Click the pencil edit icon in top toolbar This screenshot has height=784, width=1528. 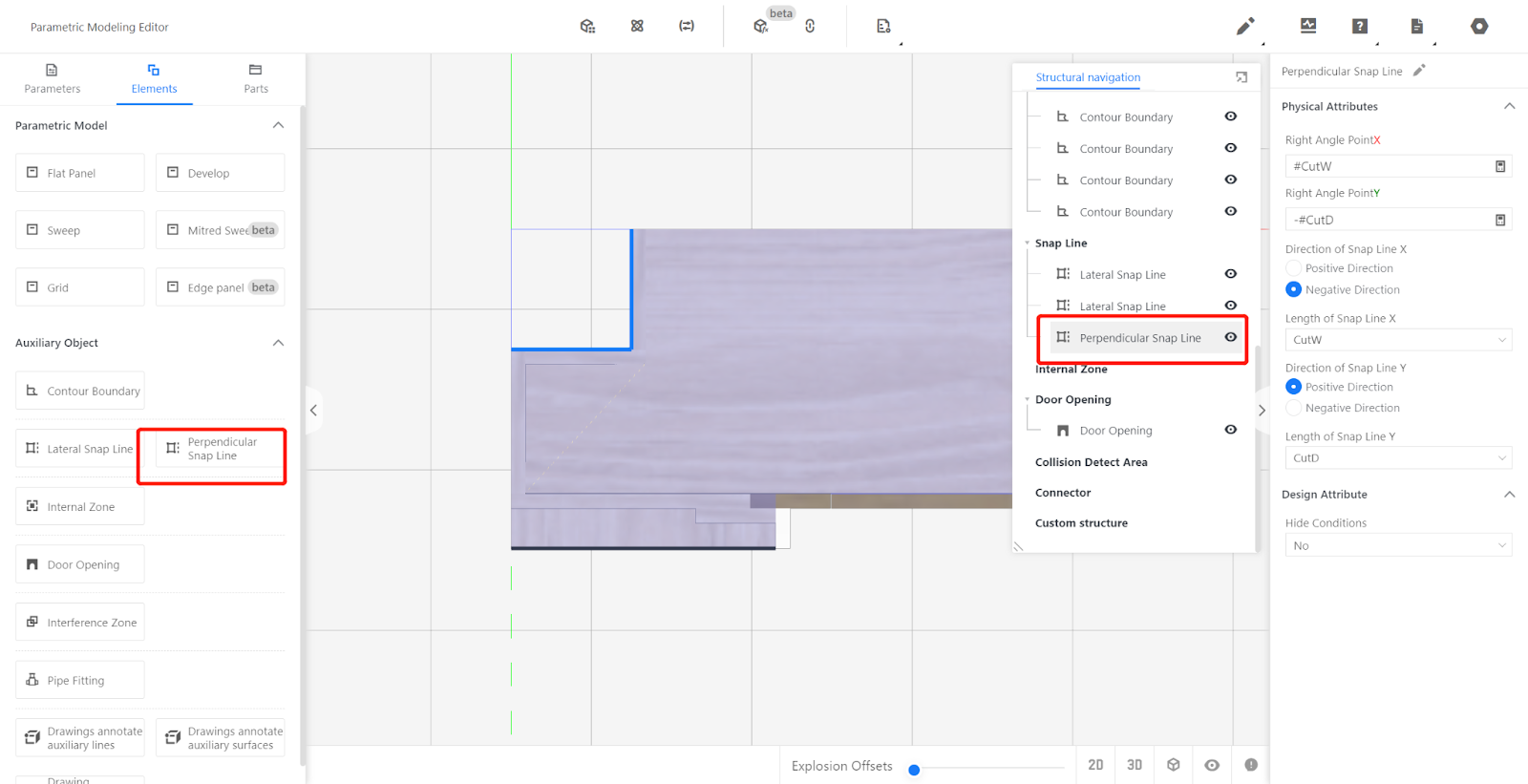click(x=1244, y=27)
